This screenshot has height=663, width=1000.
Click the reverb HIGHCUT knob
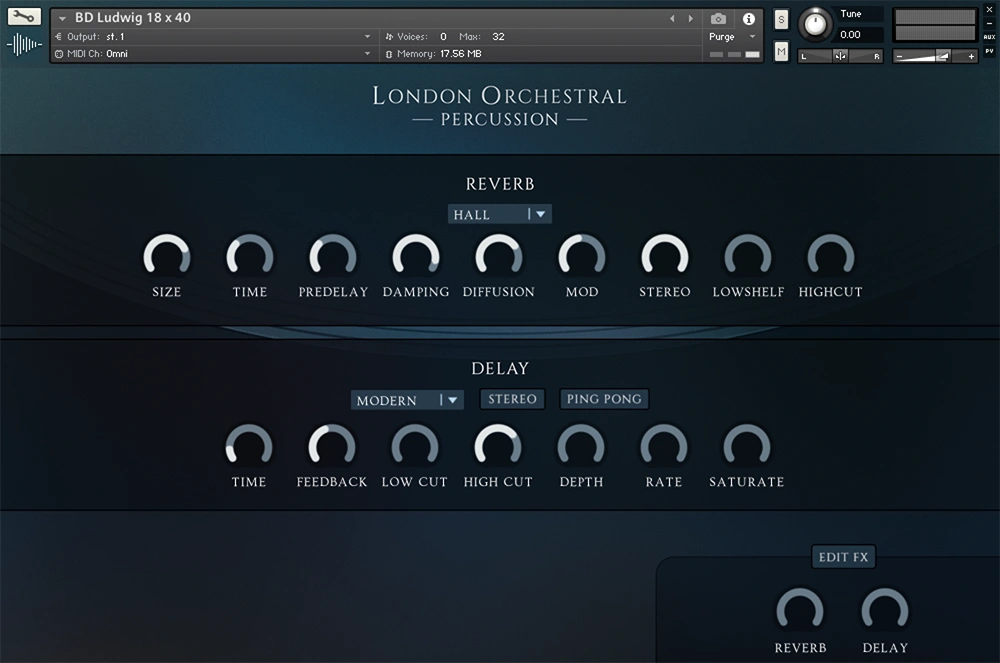pos(830,256)
